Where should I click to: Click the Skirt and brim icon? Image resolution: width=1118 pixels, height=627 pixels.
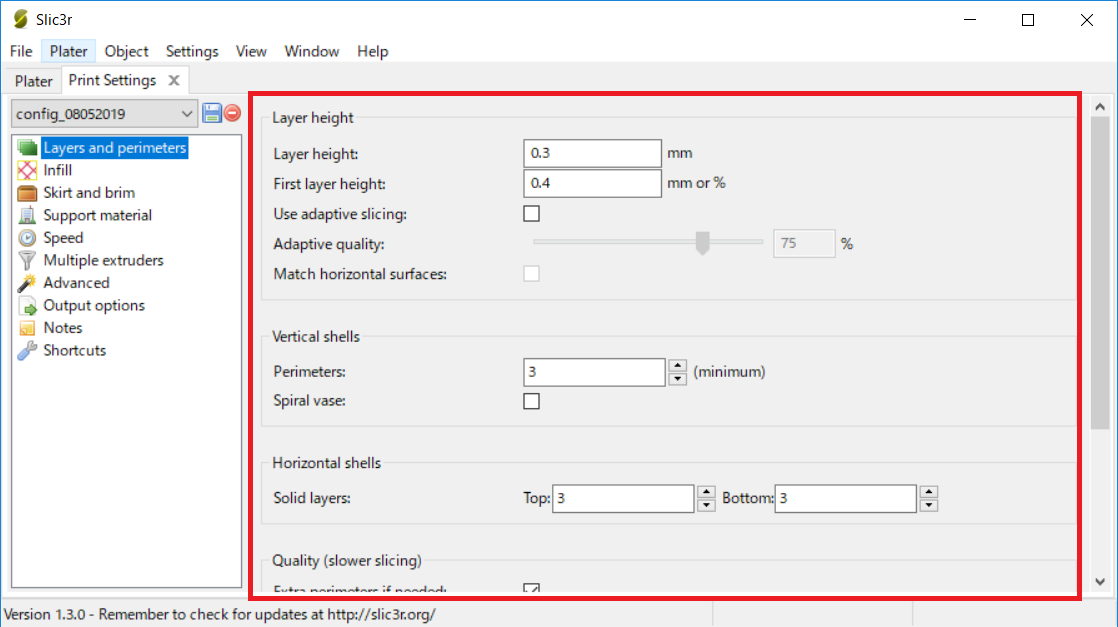[27, 193]
